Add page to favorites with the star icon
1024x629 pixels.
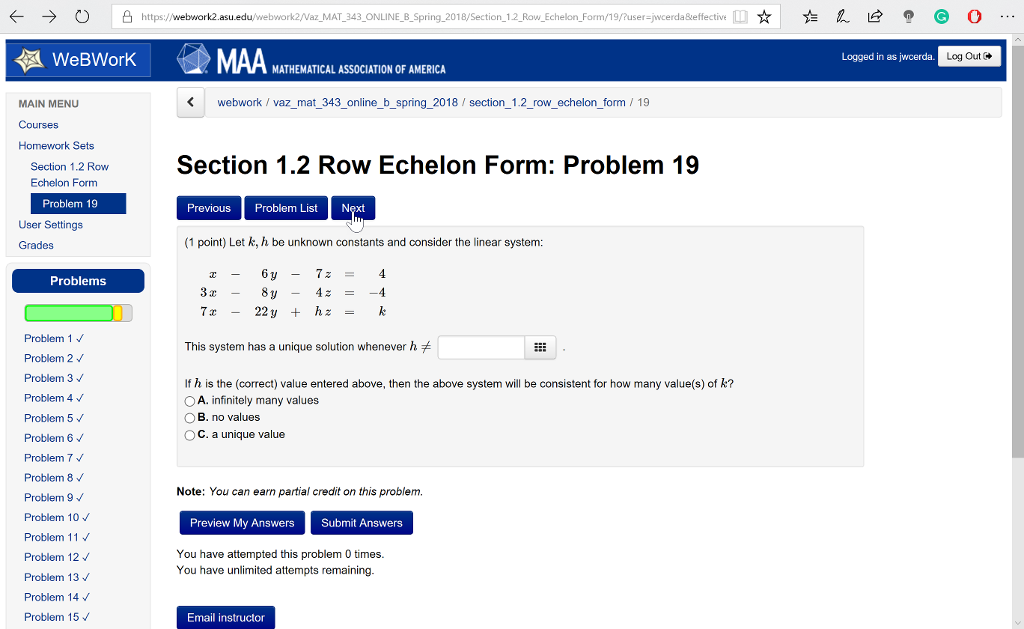pos(763,15)
